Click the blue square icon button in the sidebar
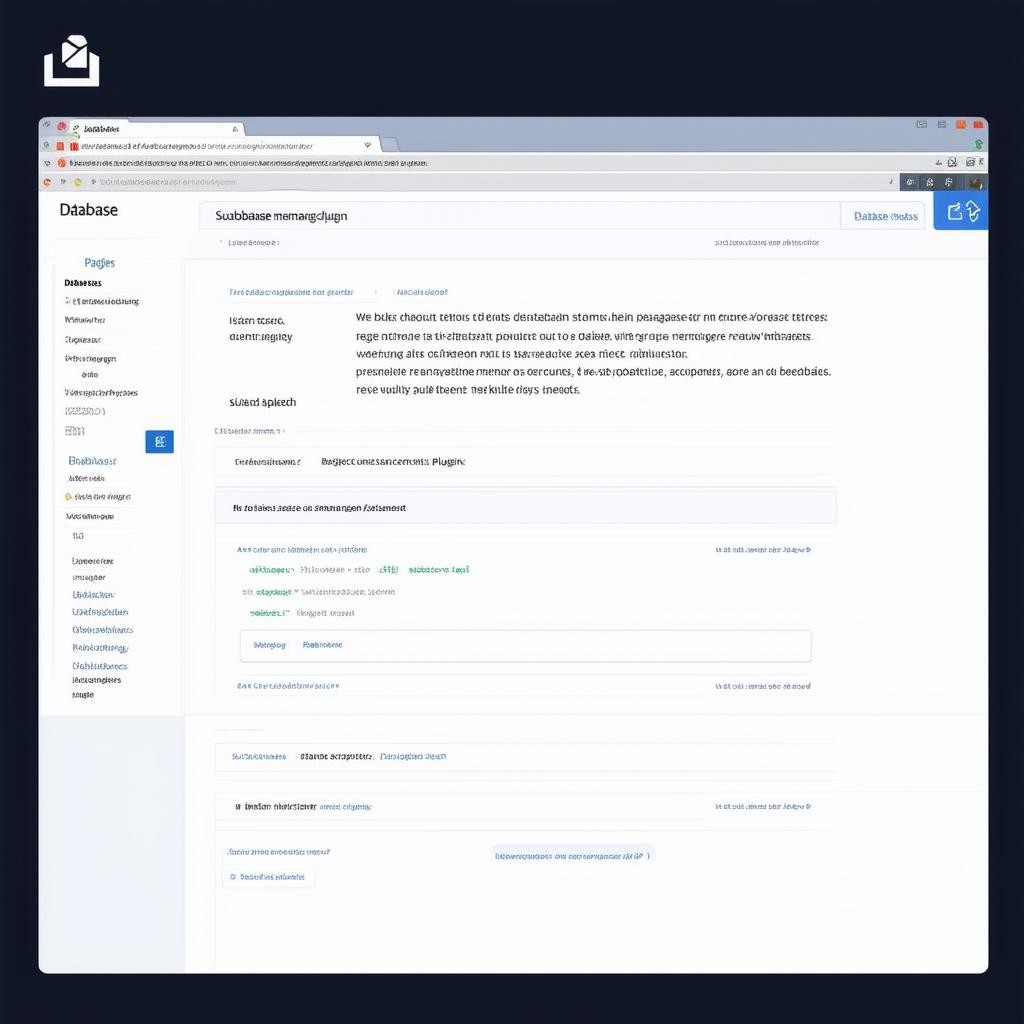 159,442
